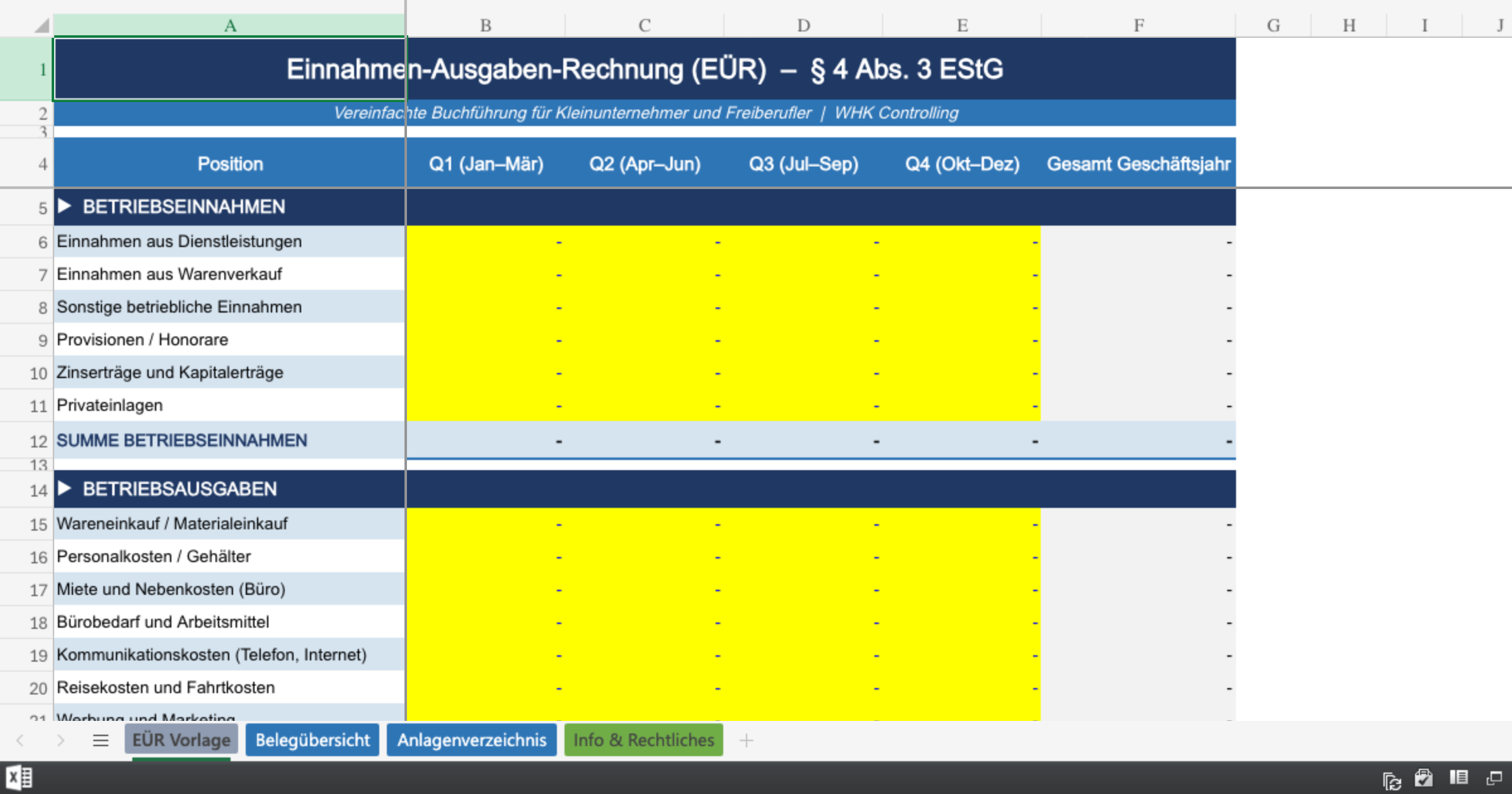Open the Anlagenverzeichnis sheet tab
Screen dimensions: 1512x794
pyautogui.click(x=472, y=740)
